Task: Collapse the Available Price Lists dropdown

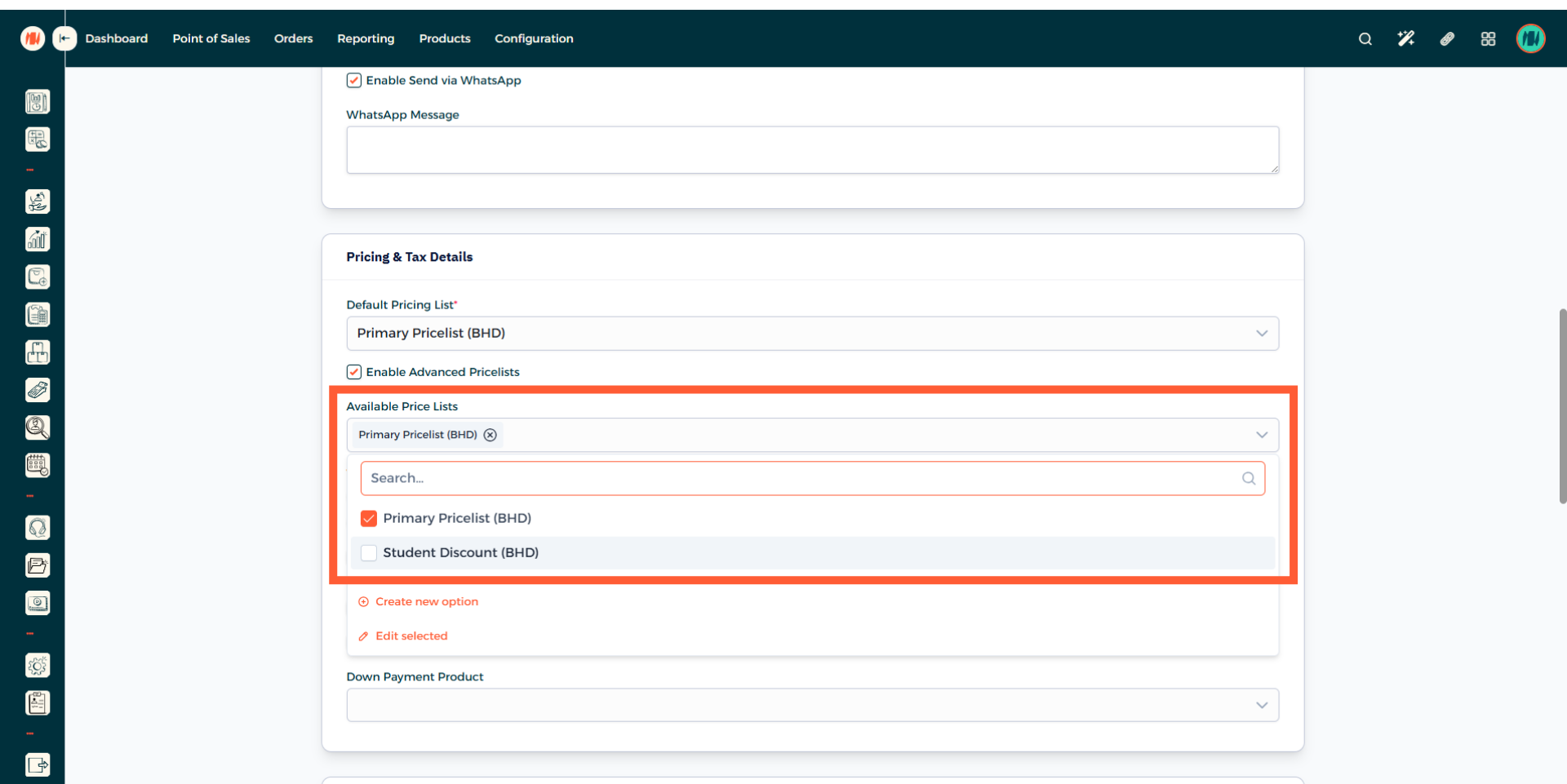Action: [1261, 435]
